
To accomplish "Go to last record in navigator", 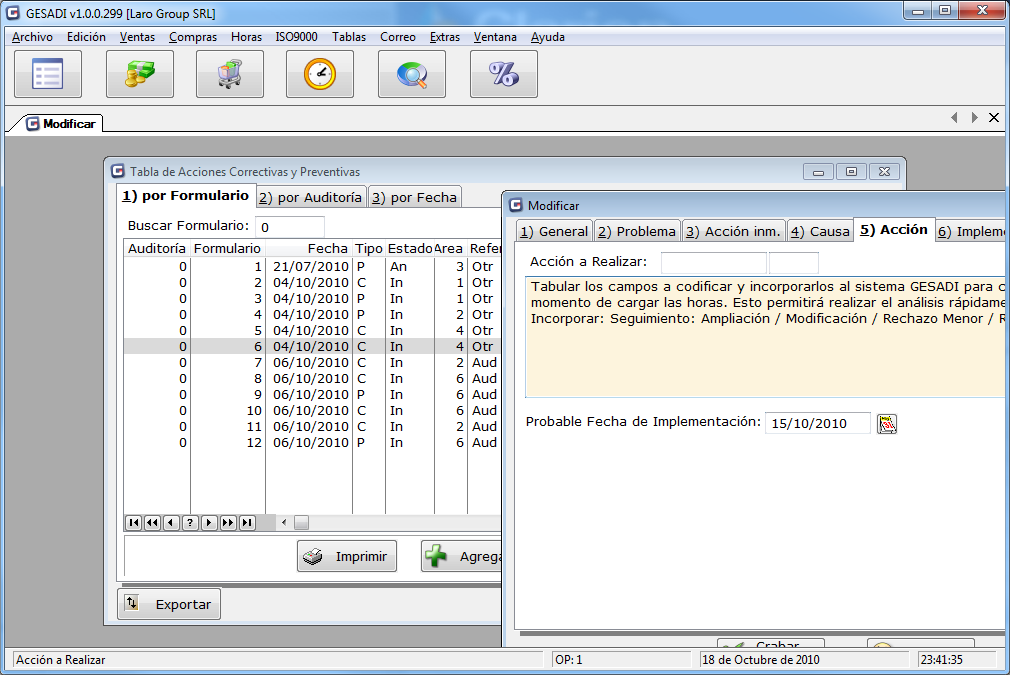I will tap(247, 522).
